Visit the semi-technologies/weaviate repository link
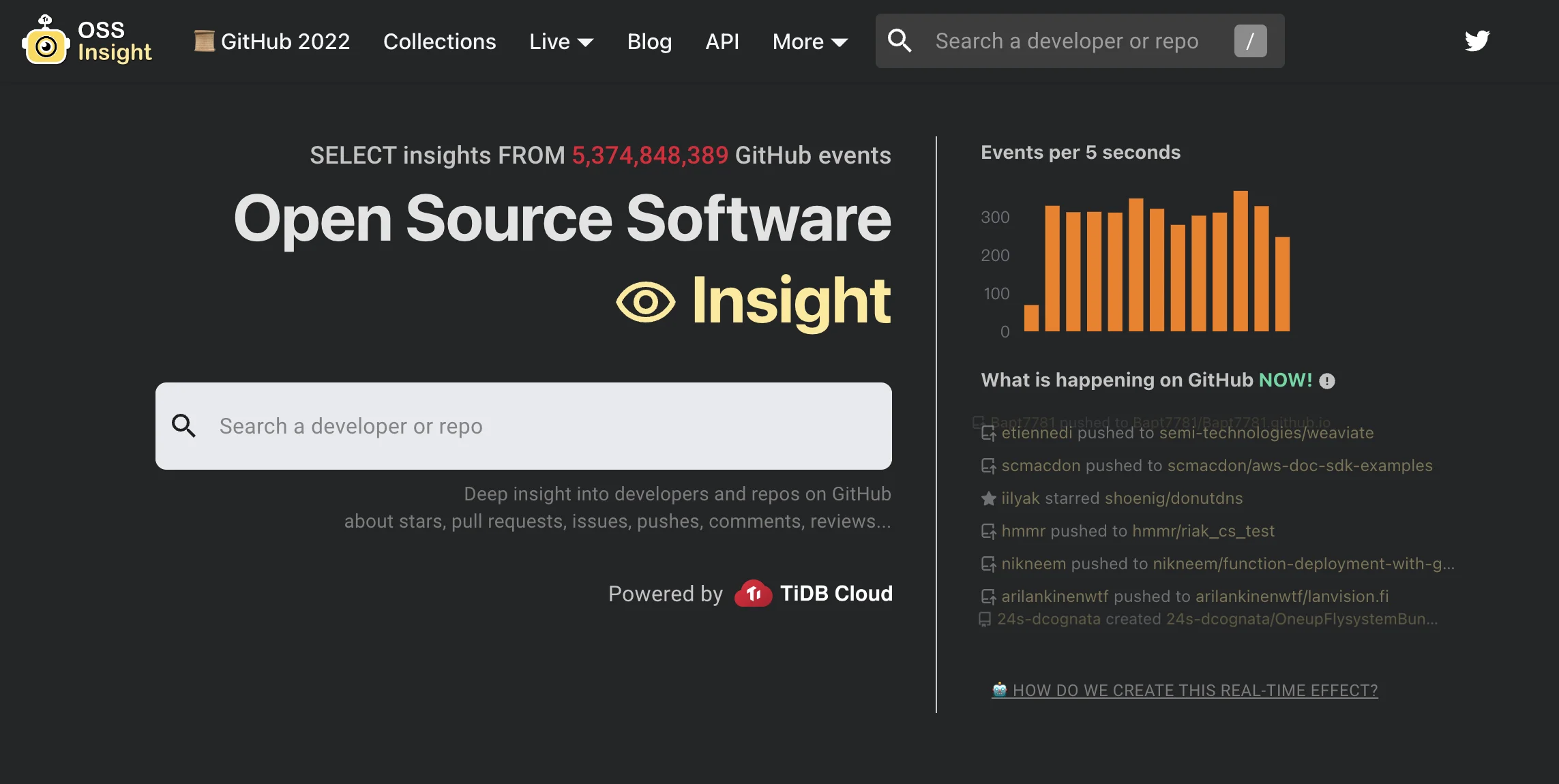The height and width of the screenshot is (784, 1559). click(1265, 433)
